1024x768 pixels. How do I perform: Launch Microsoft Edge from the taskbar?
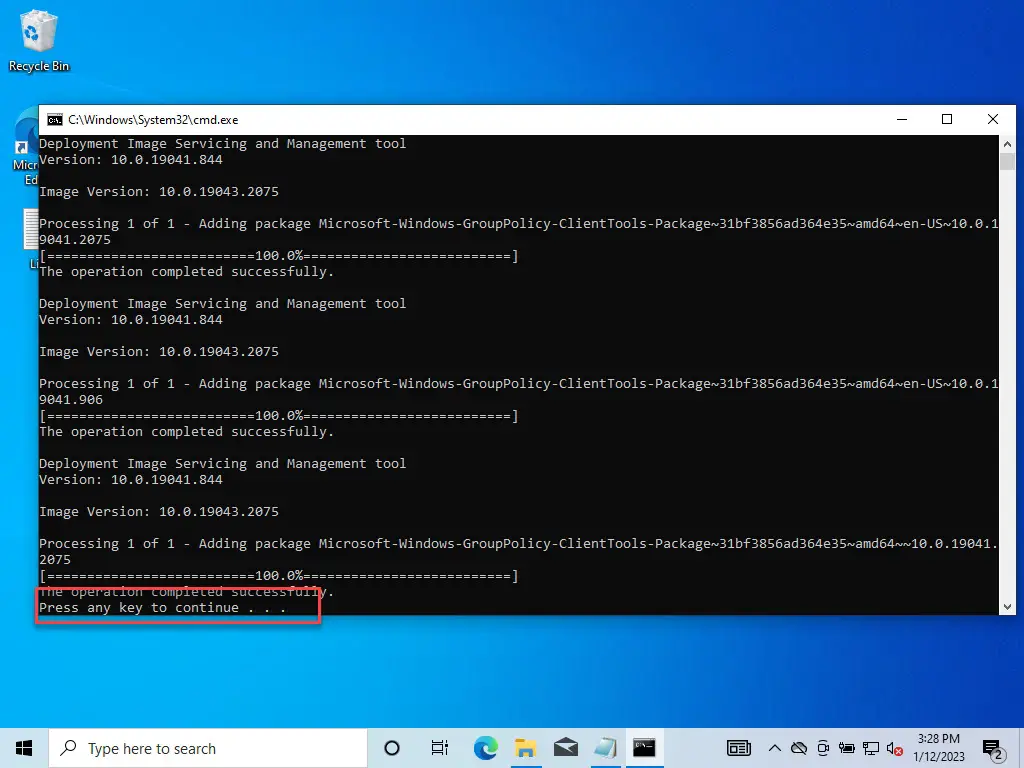485,748
